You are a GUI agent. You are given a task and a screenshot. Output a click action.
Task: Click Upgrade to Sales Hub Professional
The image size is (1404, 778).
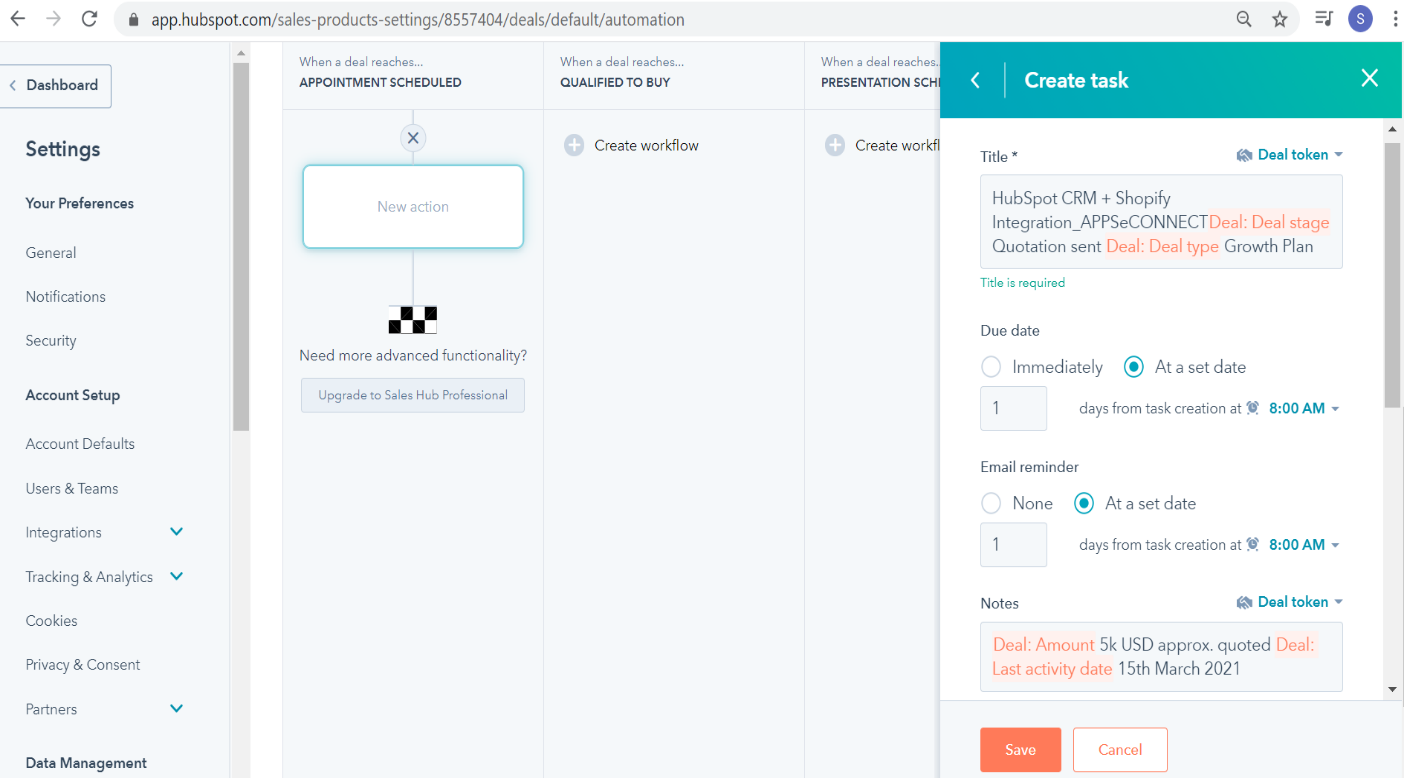(413, 395)
